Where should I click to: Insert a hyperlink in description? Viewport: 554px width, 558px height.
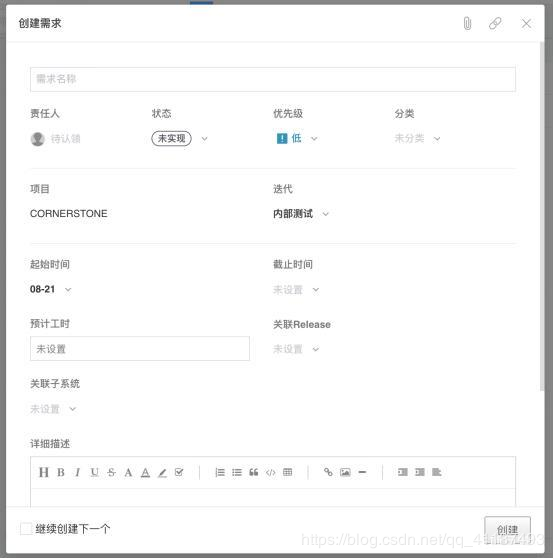[328, 472]
